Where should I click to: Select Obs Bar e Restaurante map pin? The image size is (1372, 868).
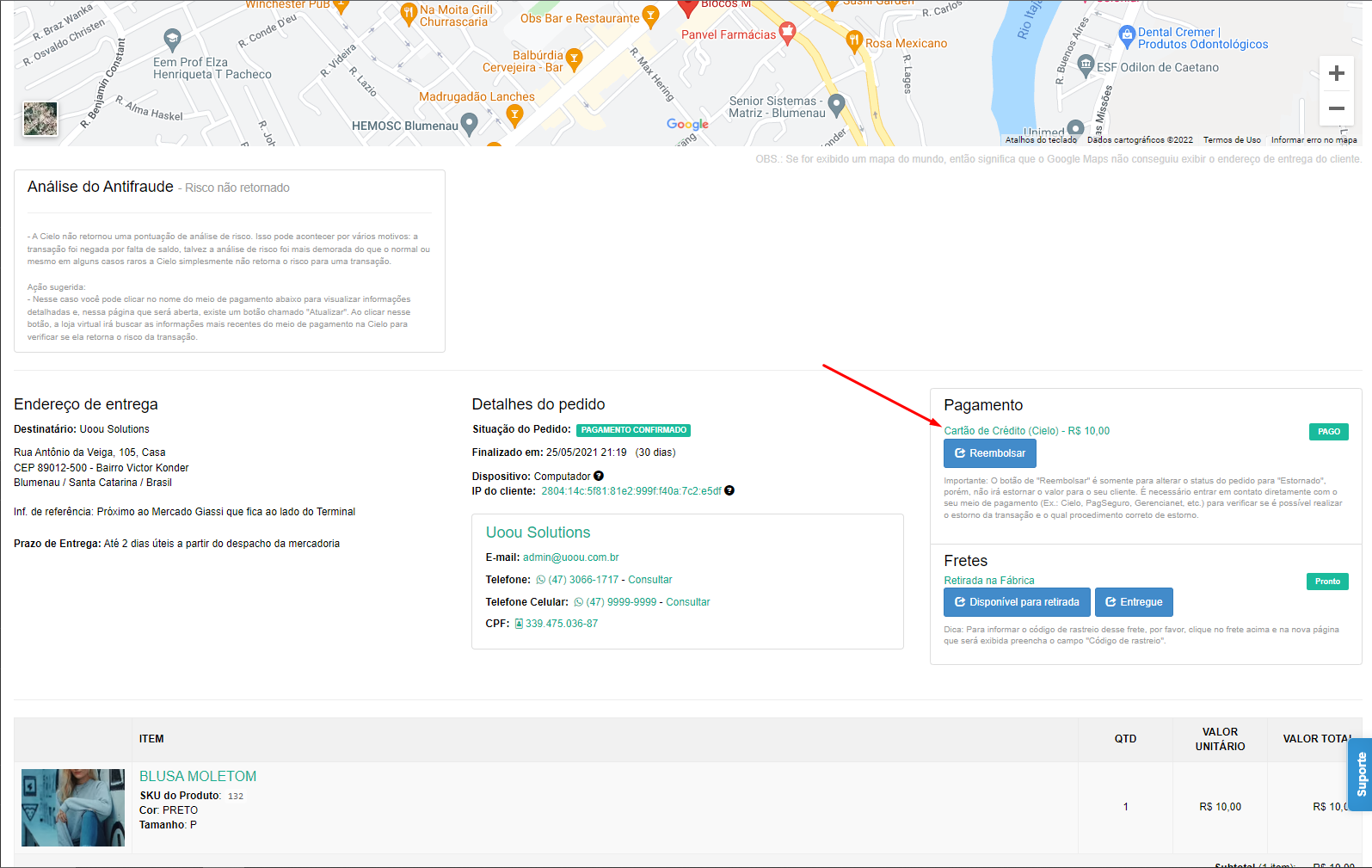coord(651,15)
